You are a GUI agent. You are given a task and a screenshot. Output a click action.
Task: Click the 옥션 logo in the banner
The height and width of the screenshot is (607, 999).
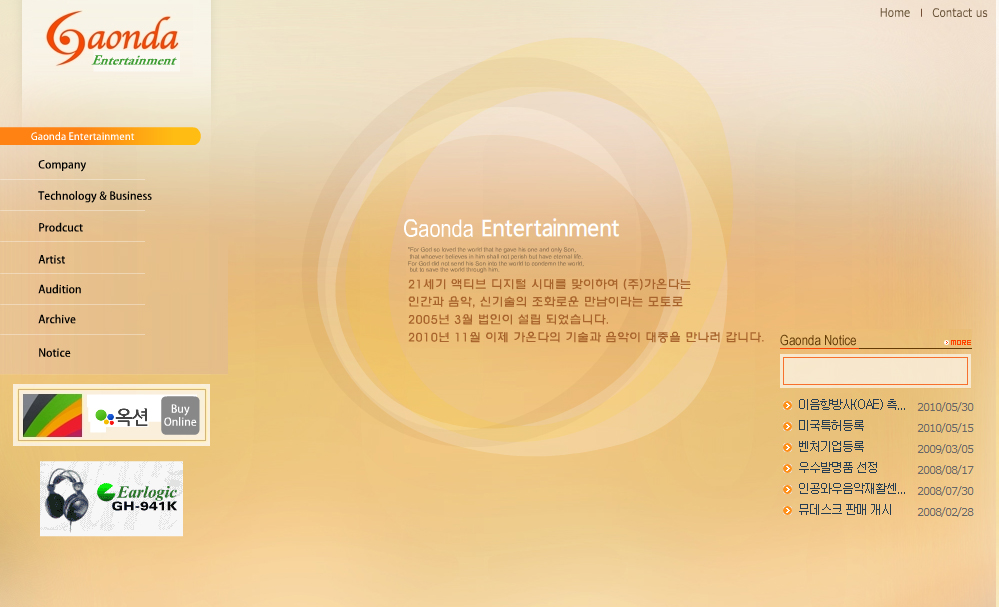122,417
